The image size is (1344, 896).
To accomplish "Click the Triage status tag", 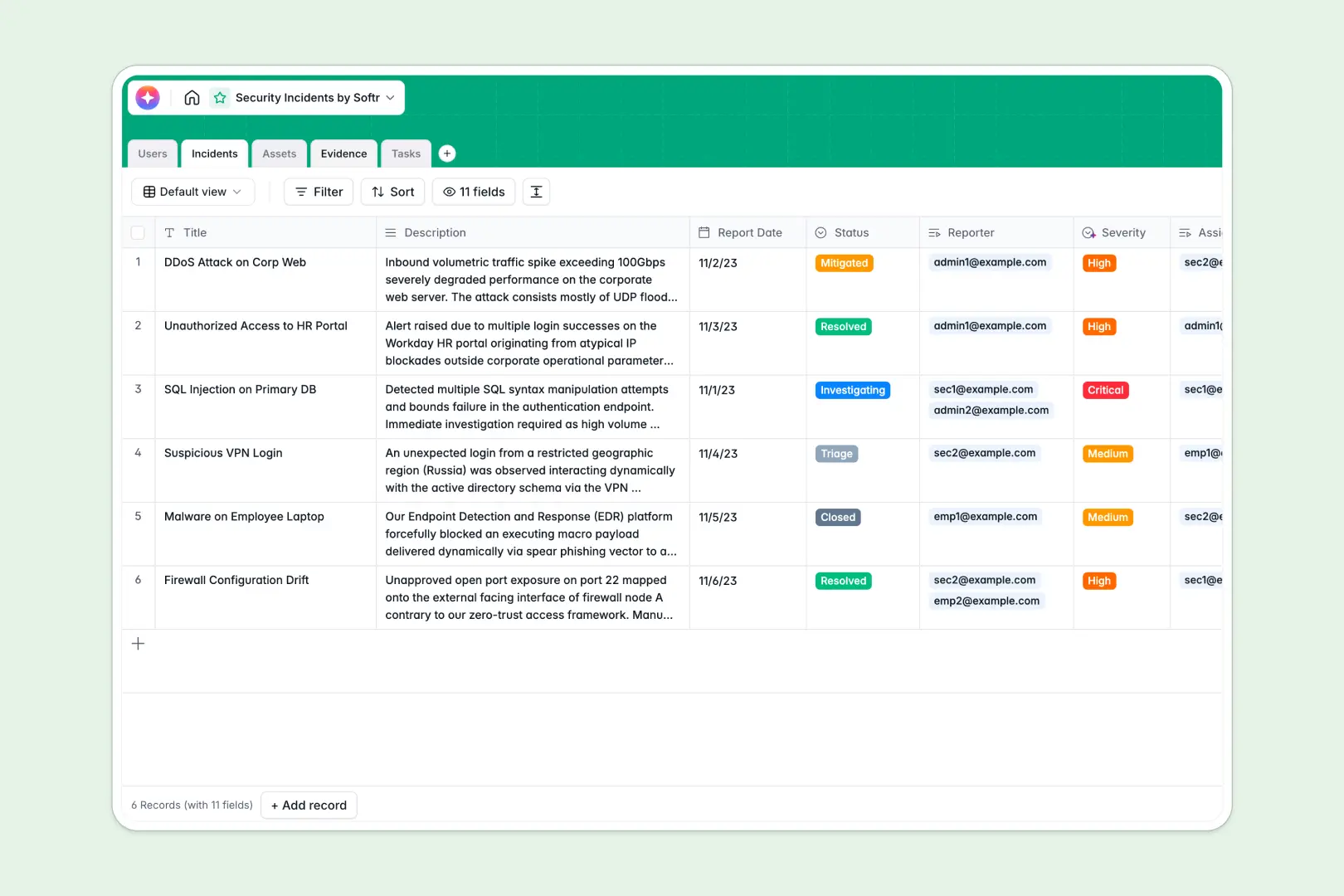I will (837, 454).
